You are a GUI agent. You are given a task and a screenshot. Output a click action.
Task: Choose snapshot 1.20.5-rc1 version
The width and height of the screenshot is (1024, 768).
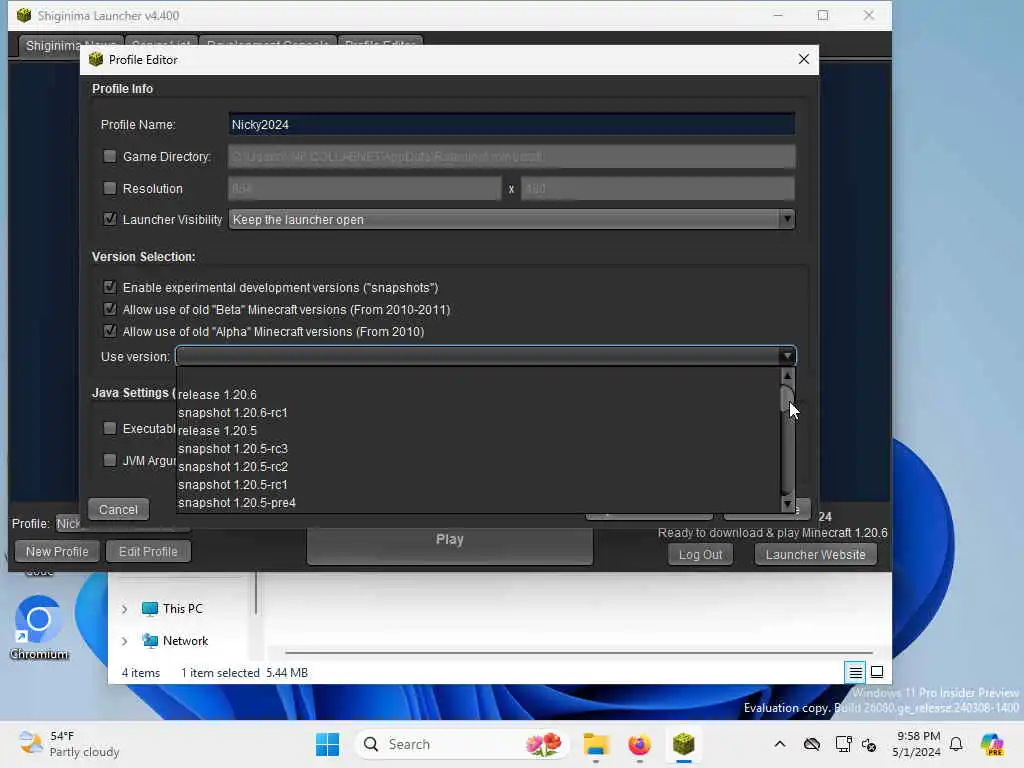(x=478, y=485)
